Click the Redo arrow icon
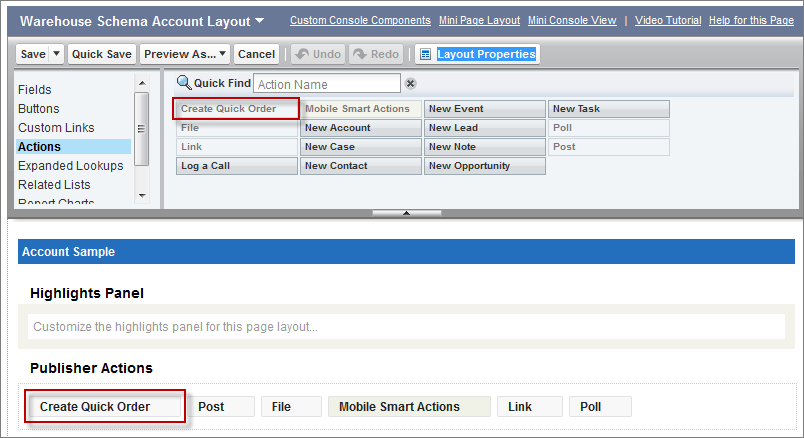 (x=360, y=54)
